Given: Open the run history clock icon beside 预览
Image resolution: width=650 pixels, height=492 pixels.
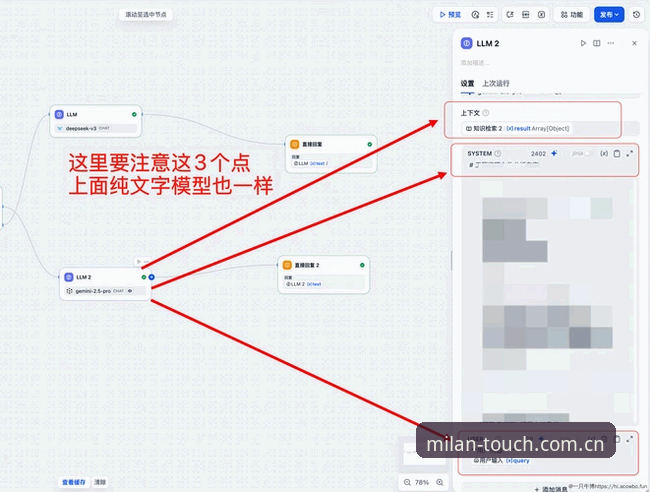Looking at the screenshot, I should 475,15.
